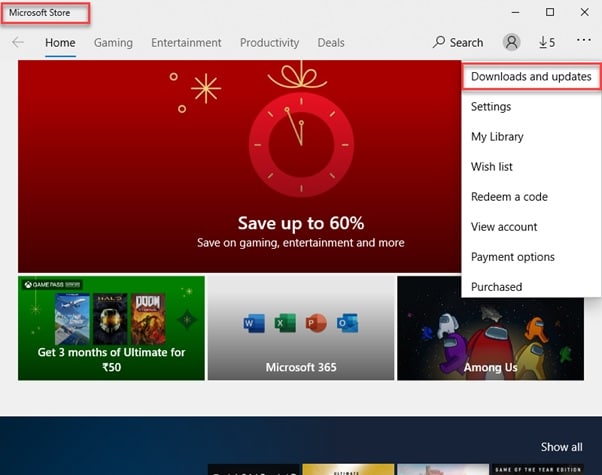Image resolution: width=602 pixels, height=475 pixels.
Task: Click the three-dots See more icon
Action: pos(584,40)
